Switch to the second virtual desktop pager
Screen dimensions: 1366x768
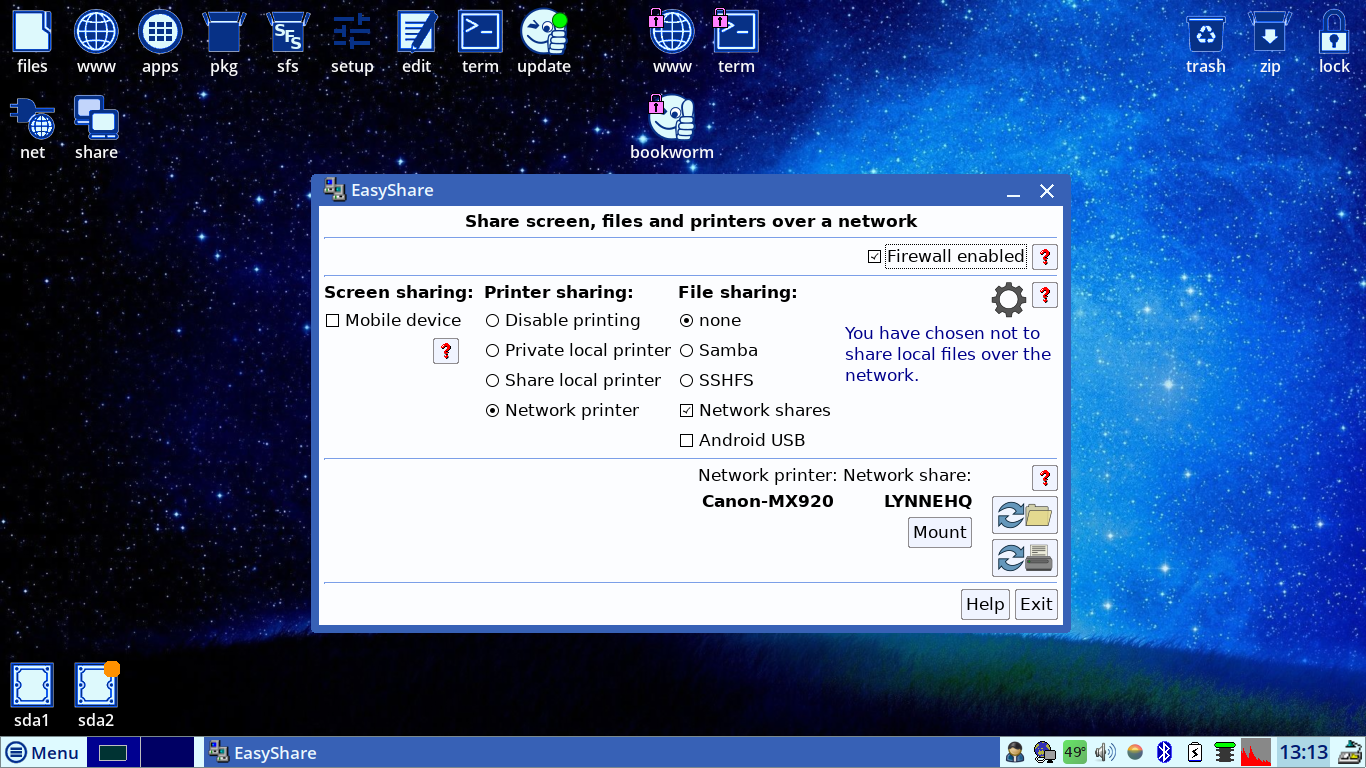166,752
